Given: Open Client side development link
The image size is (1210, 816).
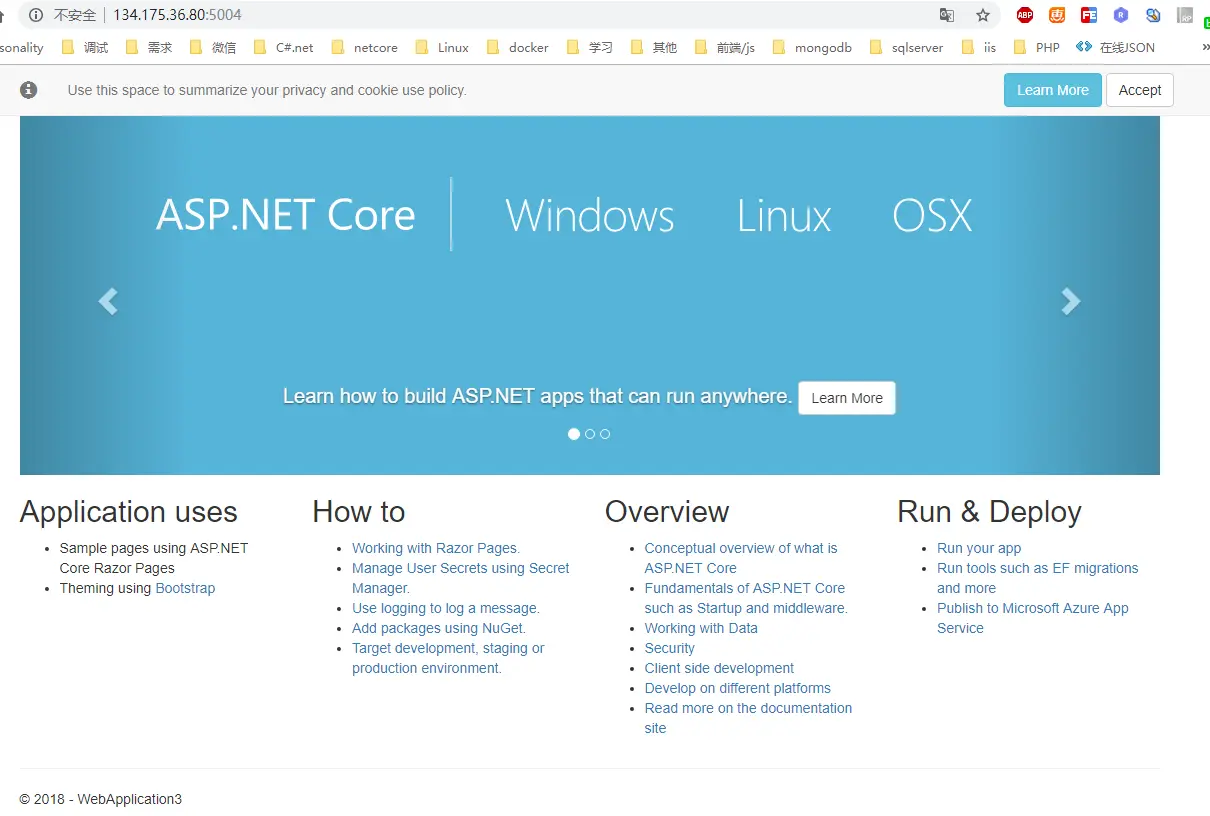Looking at the screenshot, I should (x=719, y=668).
